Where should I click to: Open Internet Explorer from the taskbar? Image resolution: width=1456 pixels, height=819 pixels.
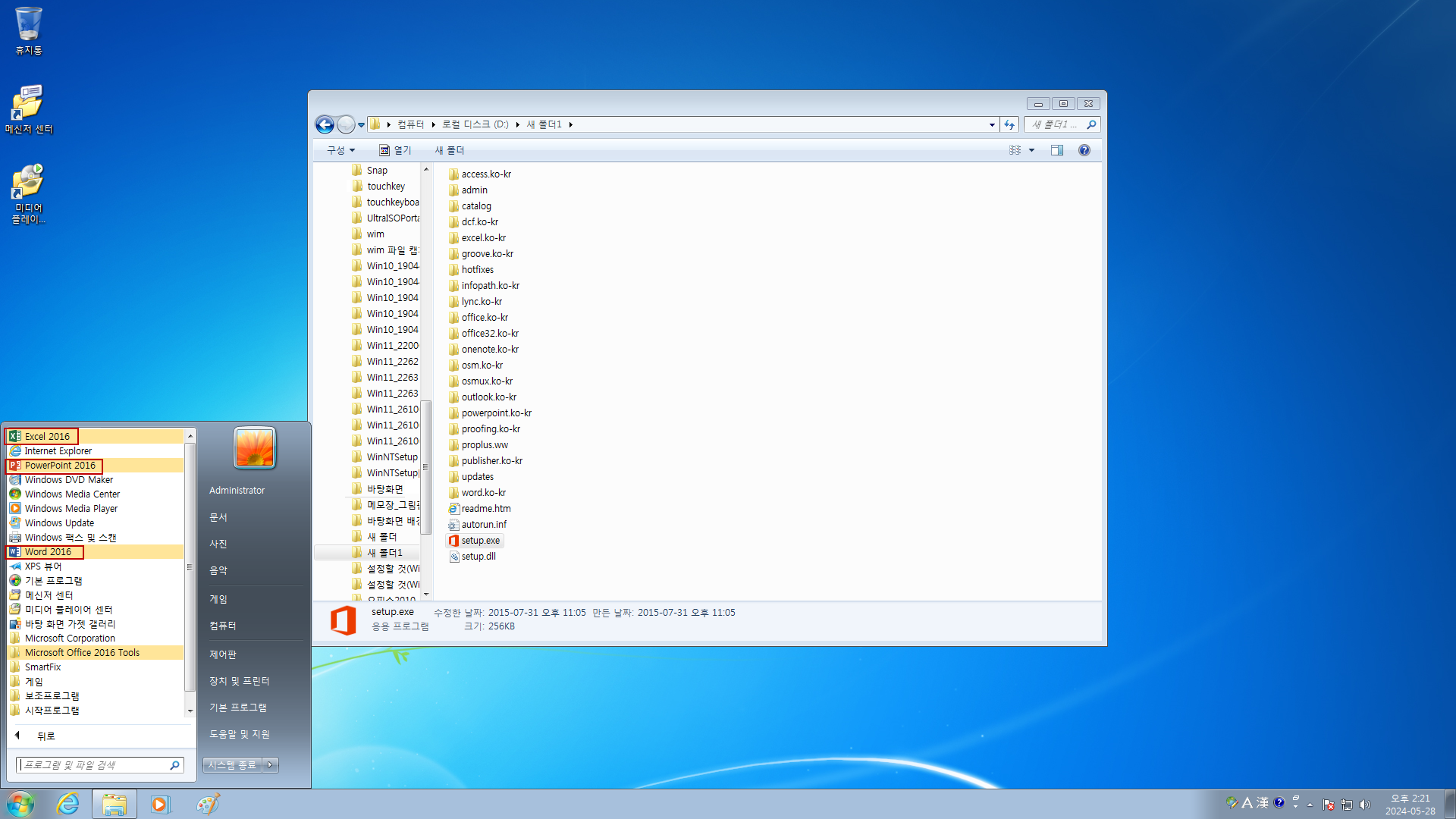(x=68, y=804)
